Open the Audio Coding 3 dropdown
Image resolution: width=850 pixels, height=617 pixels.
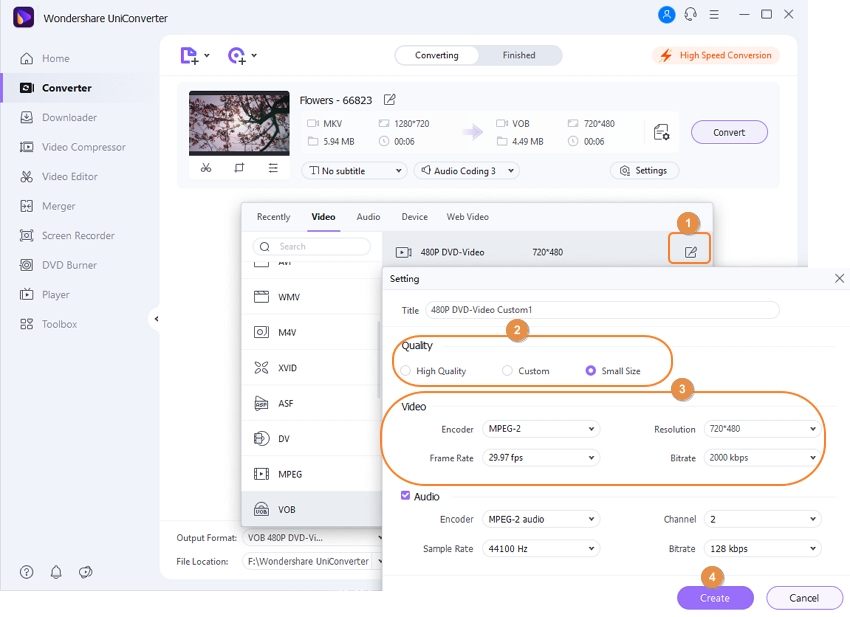click(x=467, y=171)
